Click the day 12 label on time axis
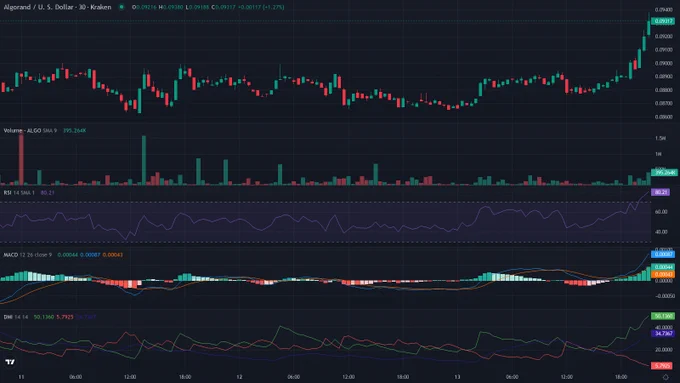This screenshot has height=383, width=680. pos(239,377)
